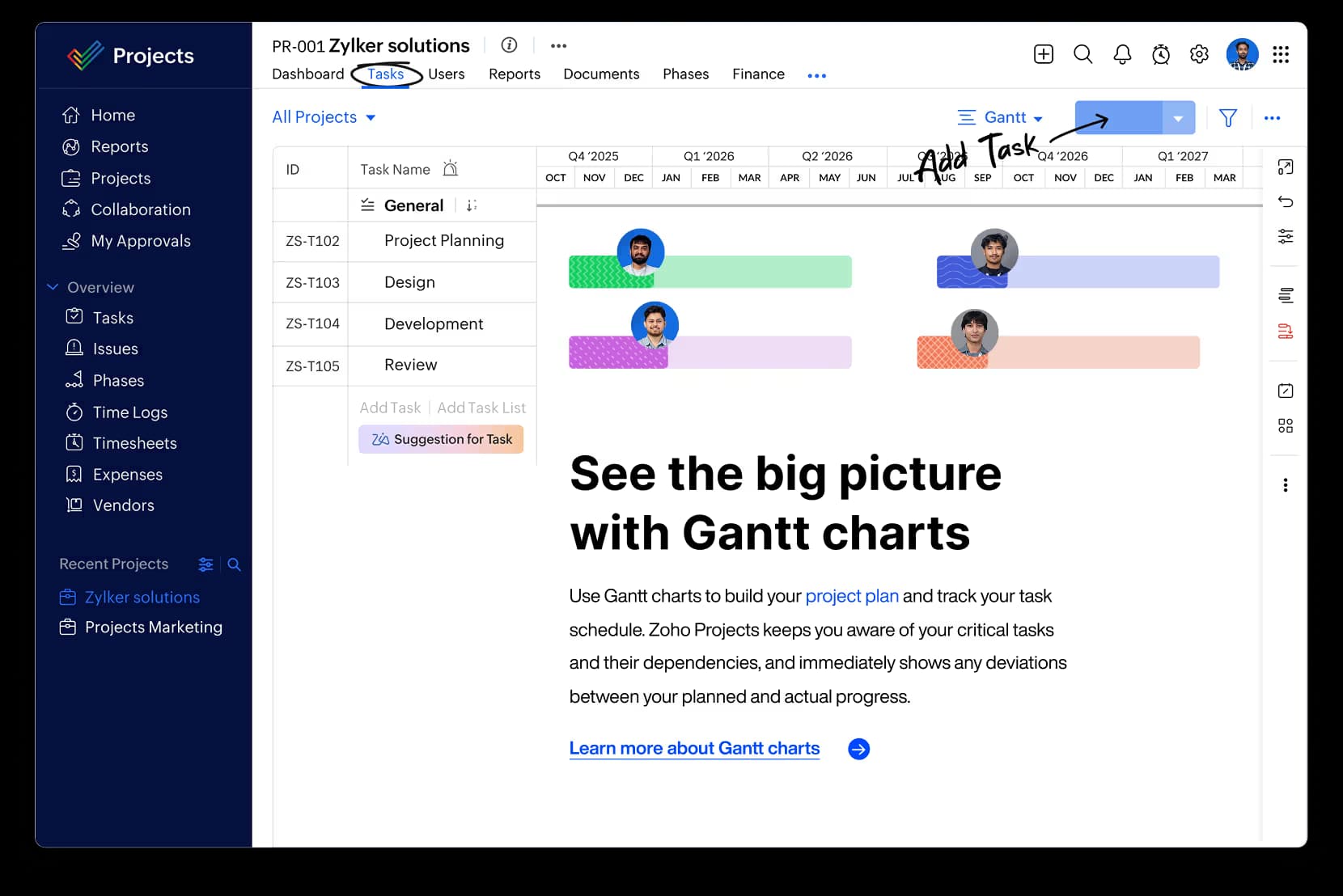The height and width of the screenshot is (896, 1343).
Task: Click the plus quick-add icon in header
Action: 1044,54
